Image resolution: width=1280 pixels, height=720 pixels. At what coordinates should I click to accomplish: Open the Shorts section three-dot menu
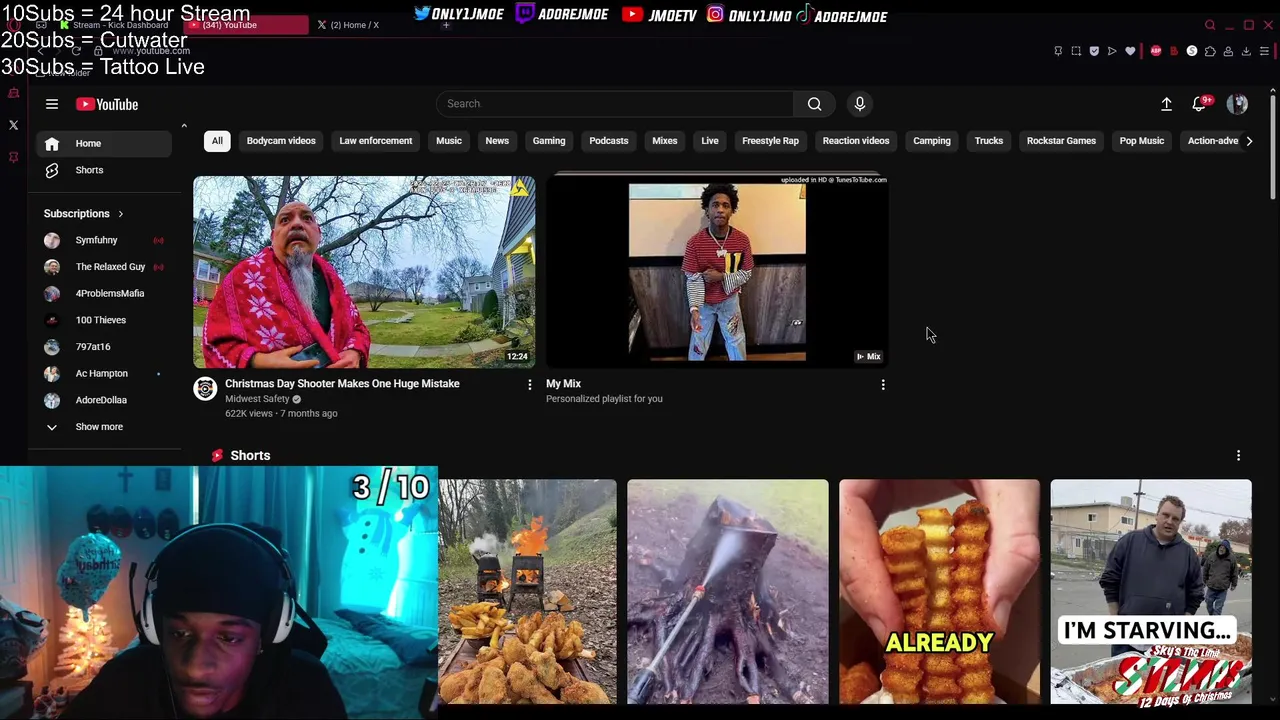(1238, 456)
